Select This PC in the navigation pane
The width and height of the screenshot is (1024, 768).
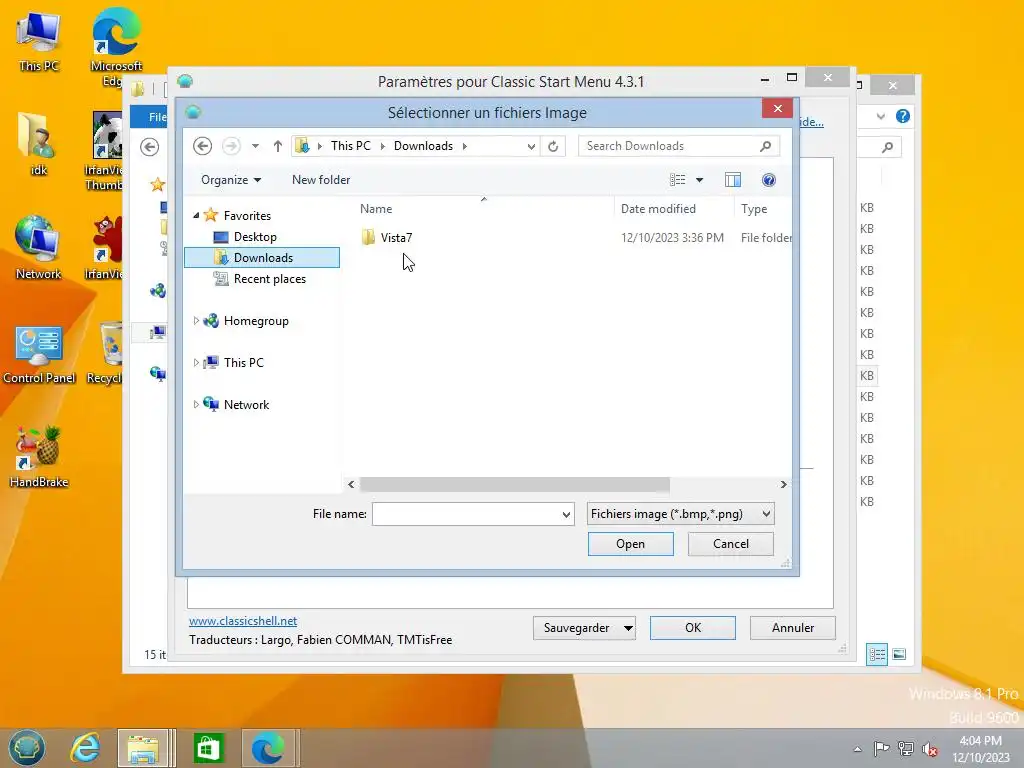(243, 362)
